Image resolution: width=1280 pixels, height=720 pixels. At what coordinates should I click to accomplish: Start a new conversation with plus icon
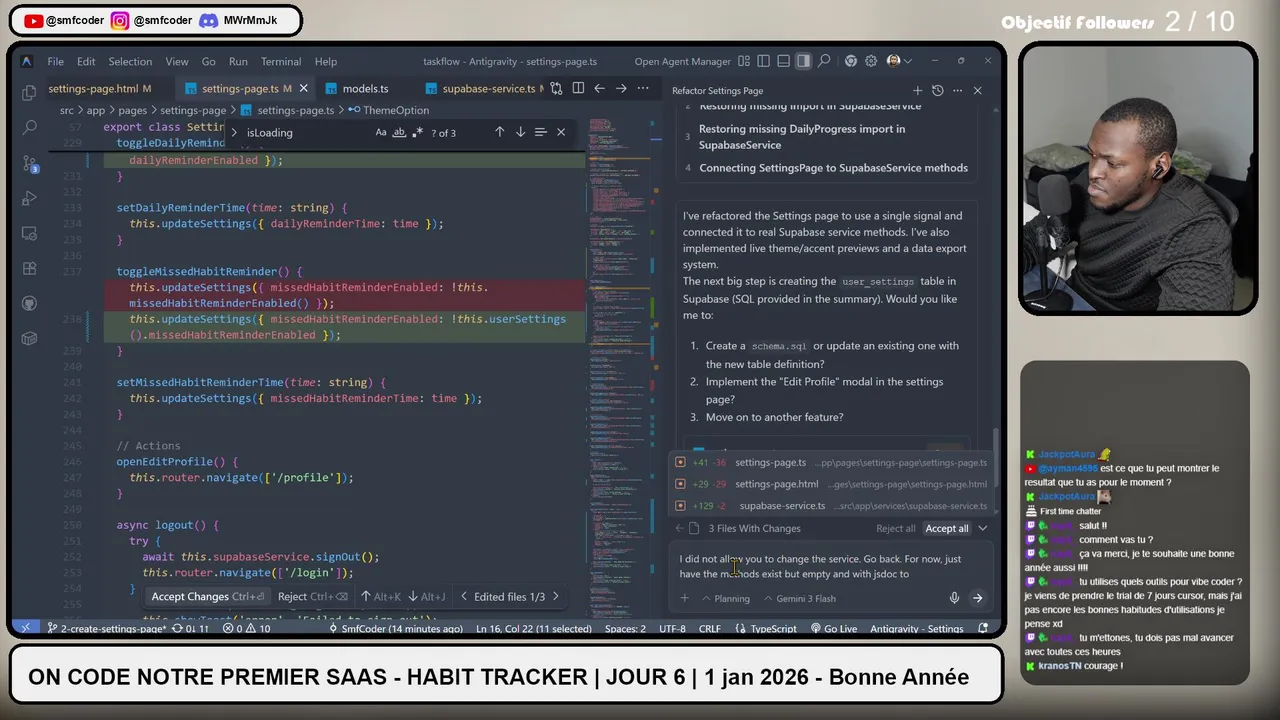click(917, 90)
